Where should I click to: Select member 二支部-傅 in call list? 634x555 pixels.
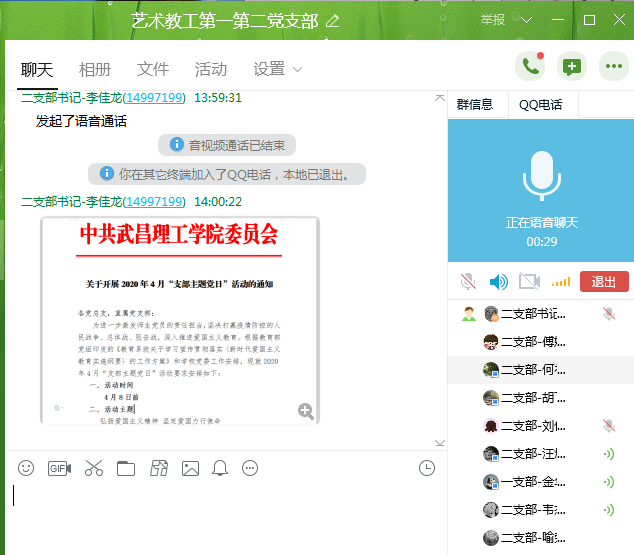pyautogui.click(x=541, y=342)
